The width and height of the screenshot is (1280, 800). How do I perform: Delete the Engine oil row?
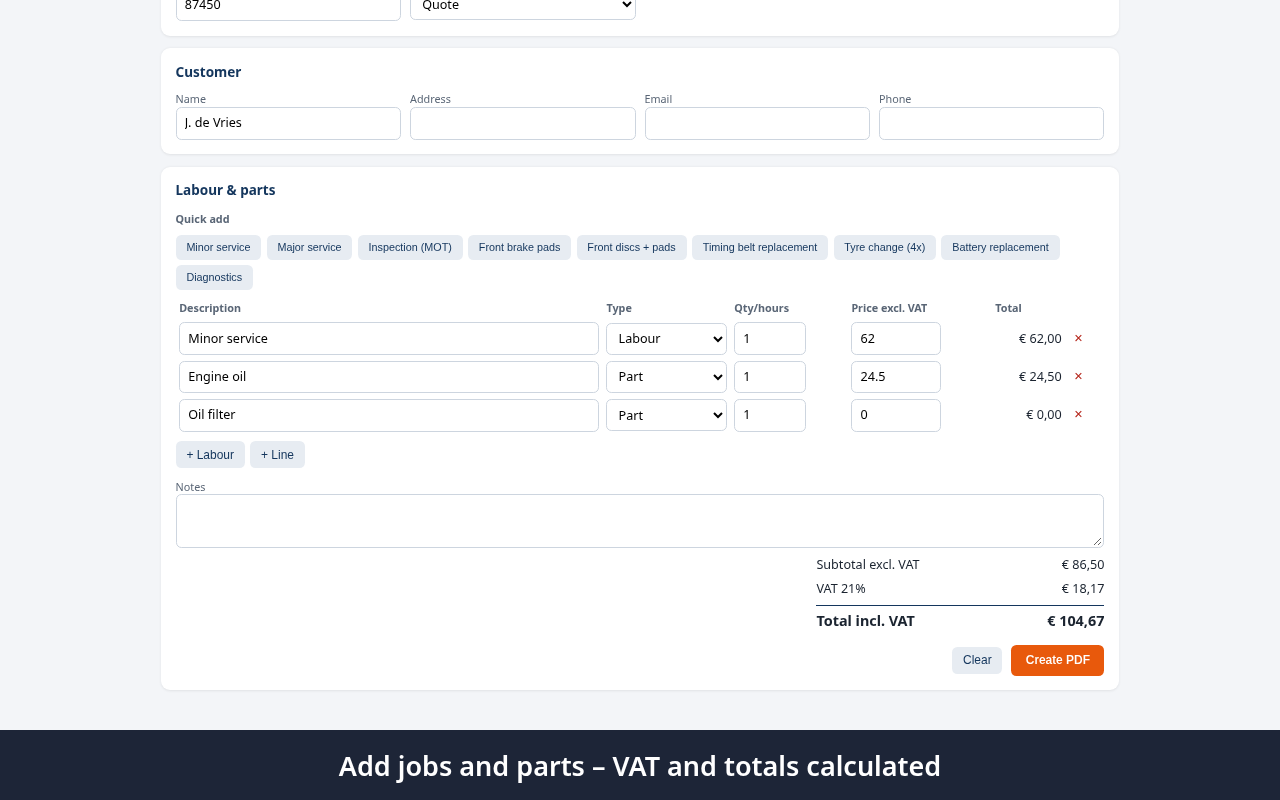1078,376
